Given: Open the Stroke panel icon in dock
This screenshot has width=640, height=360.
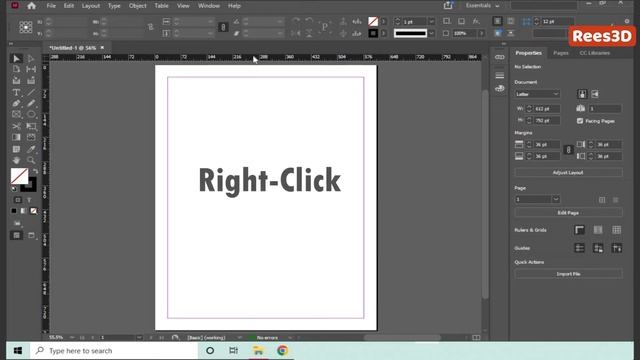Looking at the screenshot, I should tap(500, 76).
